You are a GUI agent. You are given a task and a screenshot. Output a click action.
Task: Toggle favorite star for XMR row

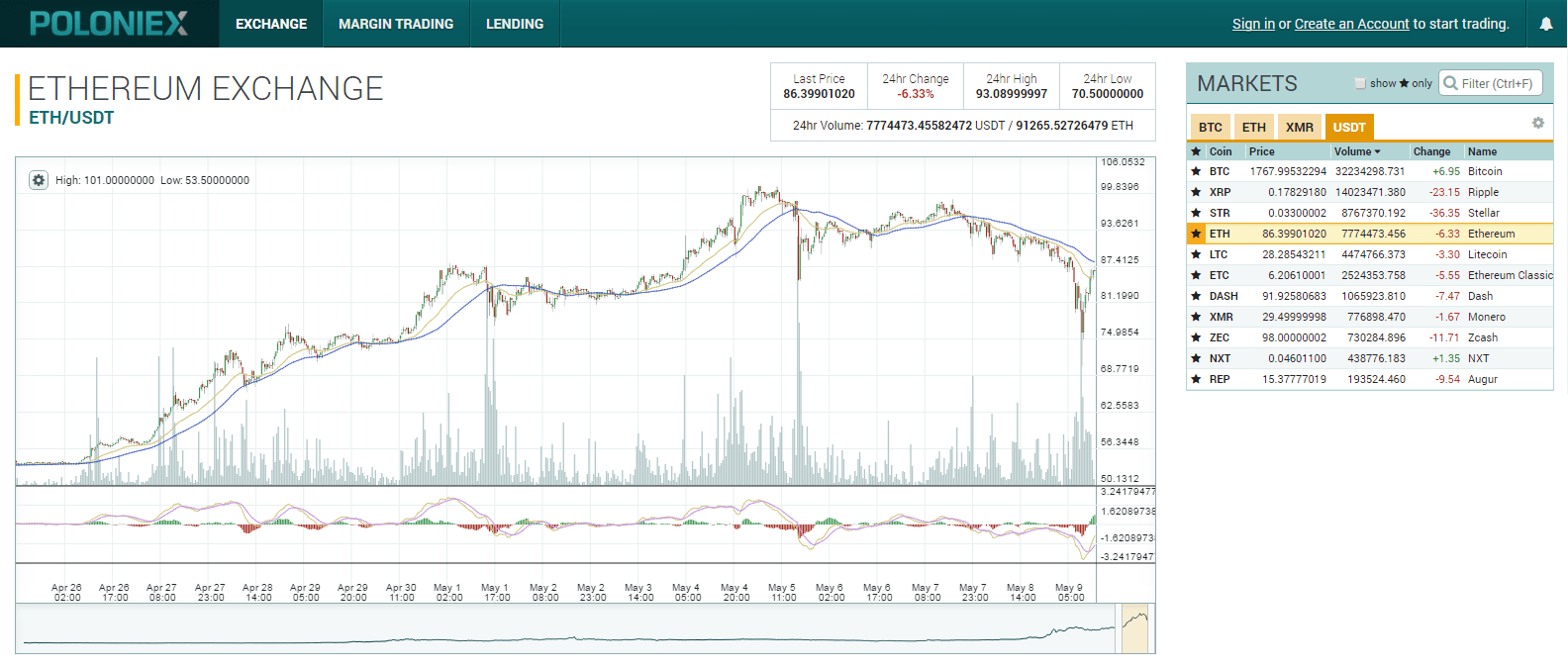(1196, 317)
